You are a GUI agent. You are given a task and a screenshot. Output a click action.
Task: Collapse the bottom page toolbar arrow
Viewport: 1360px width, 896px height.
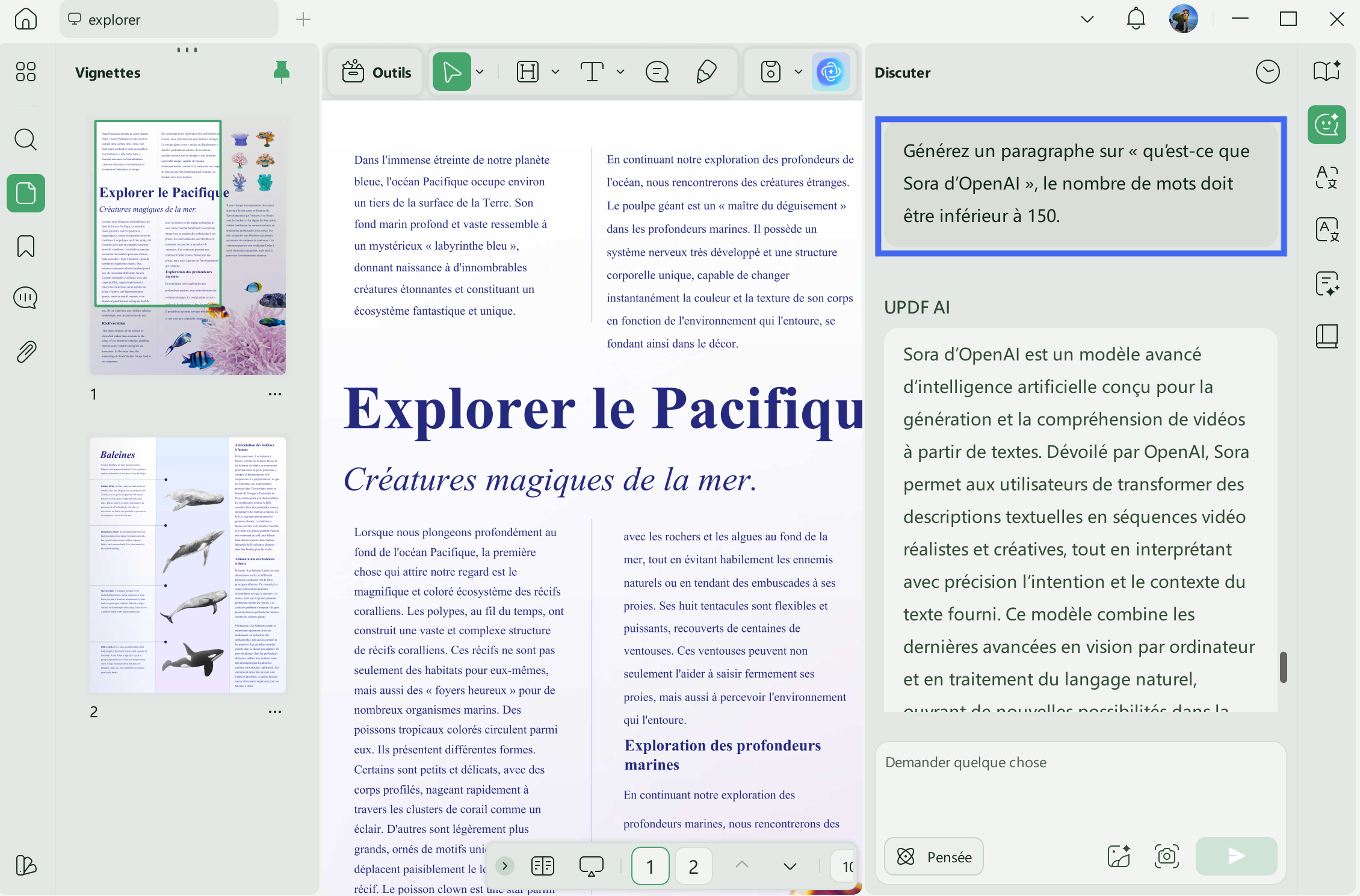point(505,866)
